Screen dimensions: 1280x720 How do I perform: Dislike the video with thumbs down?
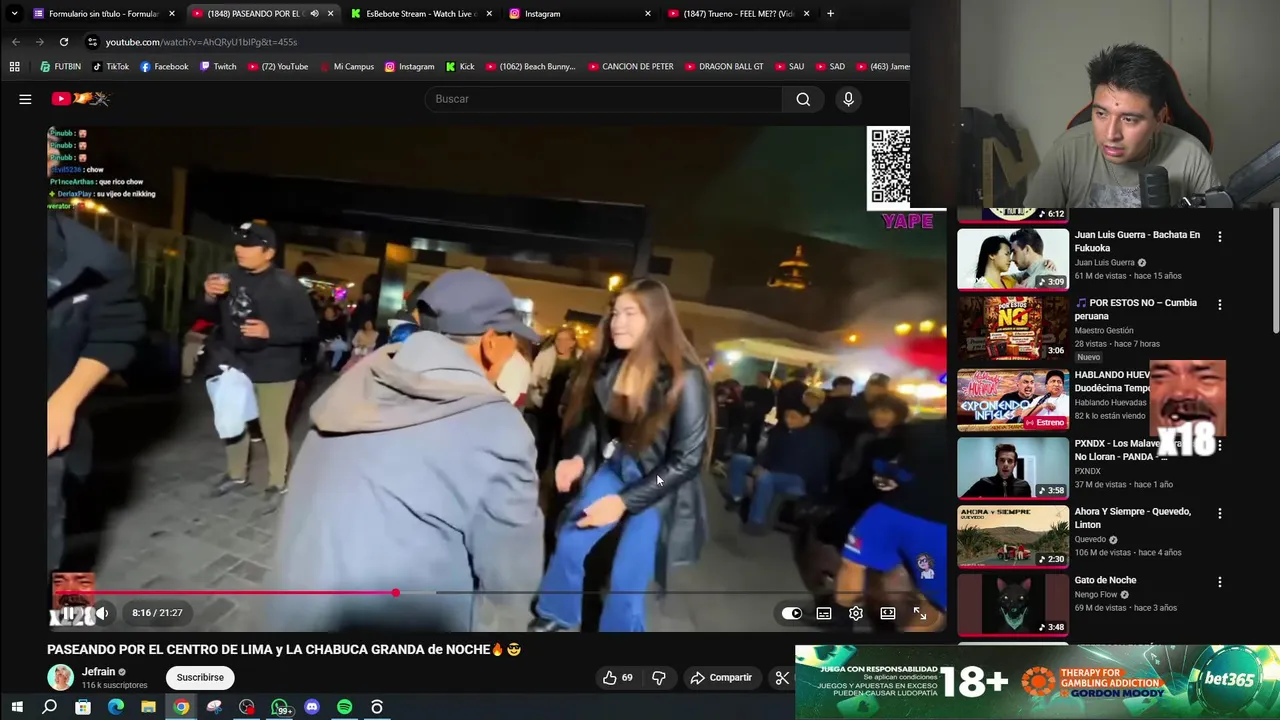(658, 677)
